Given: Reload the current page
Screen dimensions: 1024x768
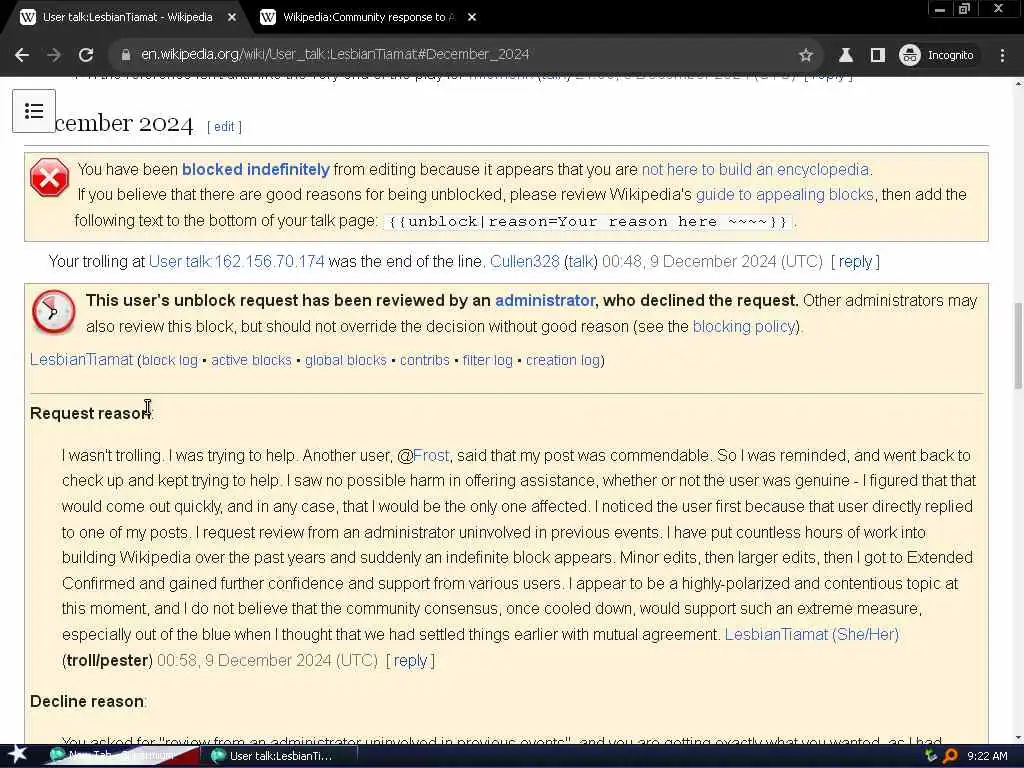Looking at the screenshot, I should (86, 55).
